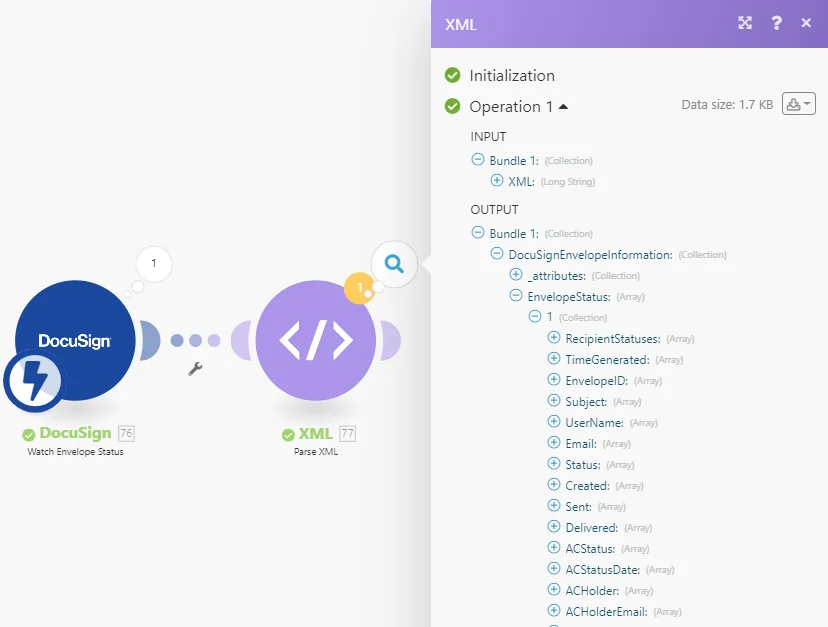This screenshot has width=828, height=627.
Task: Expand TimeGenerated array
Action: click(x=553, y=359)
